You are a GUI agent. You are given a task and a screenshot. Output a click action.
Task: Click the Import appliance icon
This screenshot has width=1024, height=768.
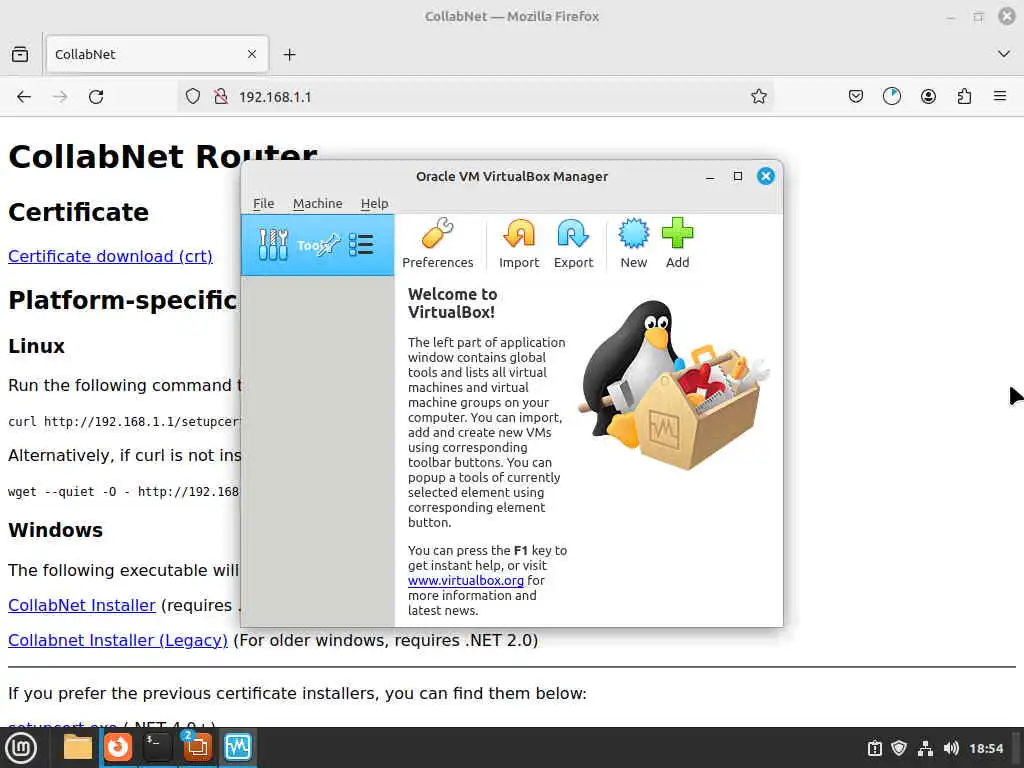point(519,243)
